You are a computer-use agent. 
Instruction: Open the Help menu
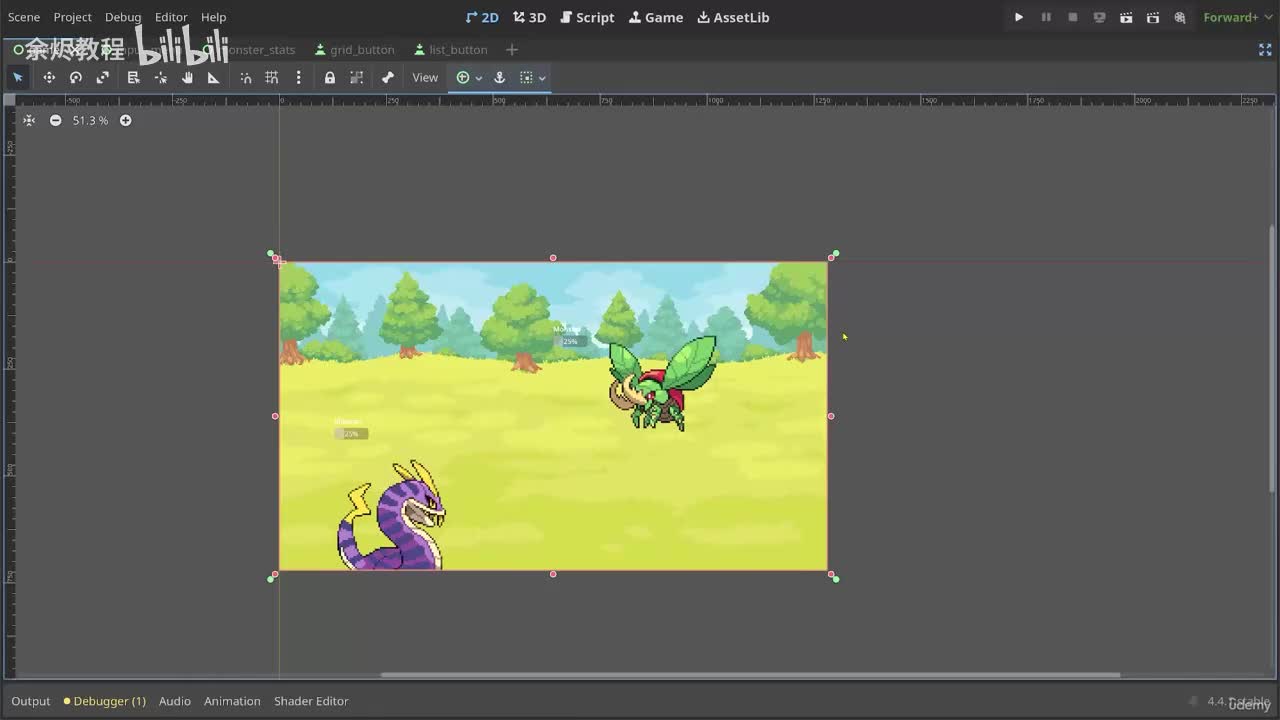pos(213,17)
